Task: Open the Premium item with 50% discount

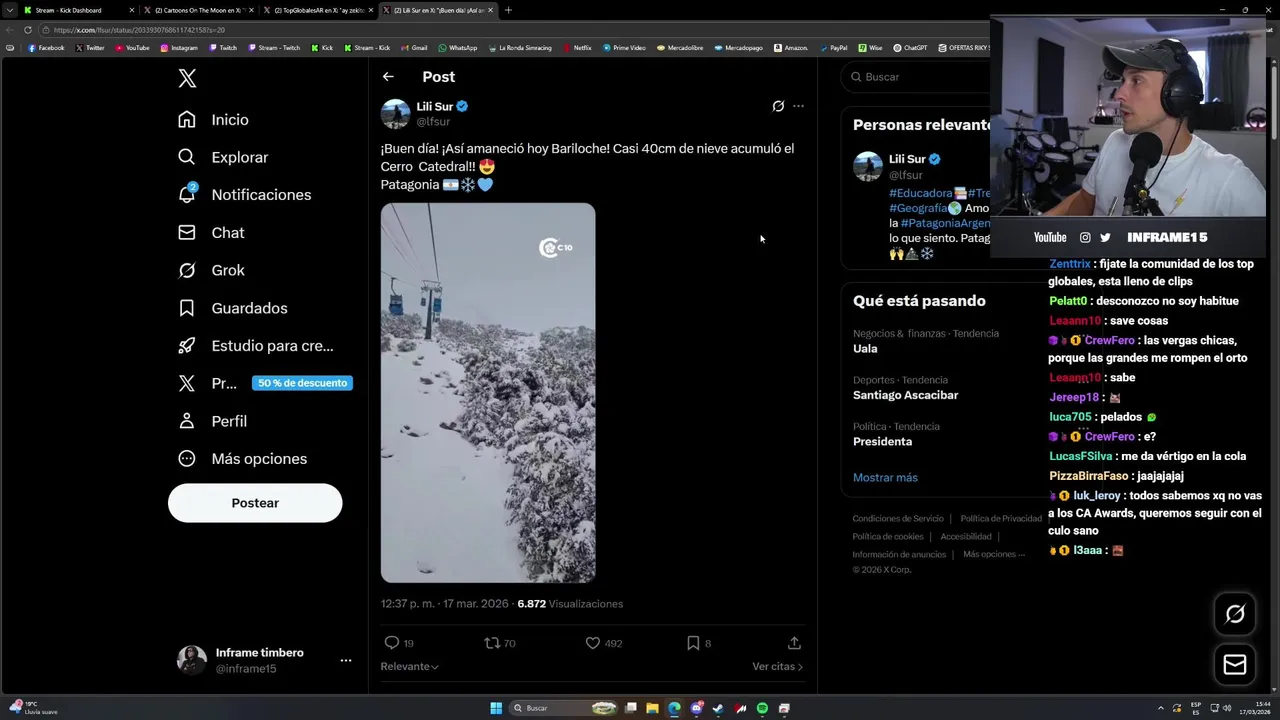Action: (264, 383)
